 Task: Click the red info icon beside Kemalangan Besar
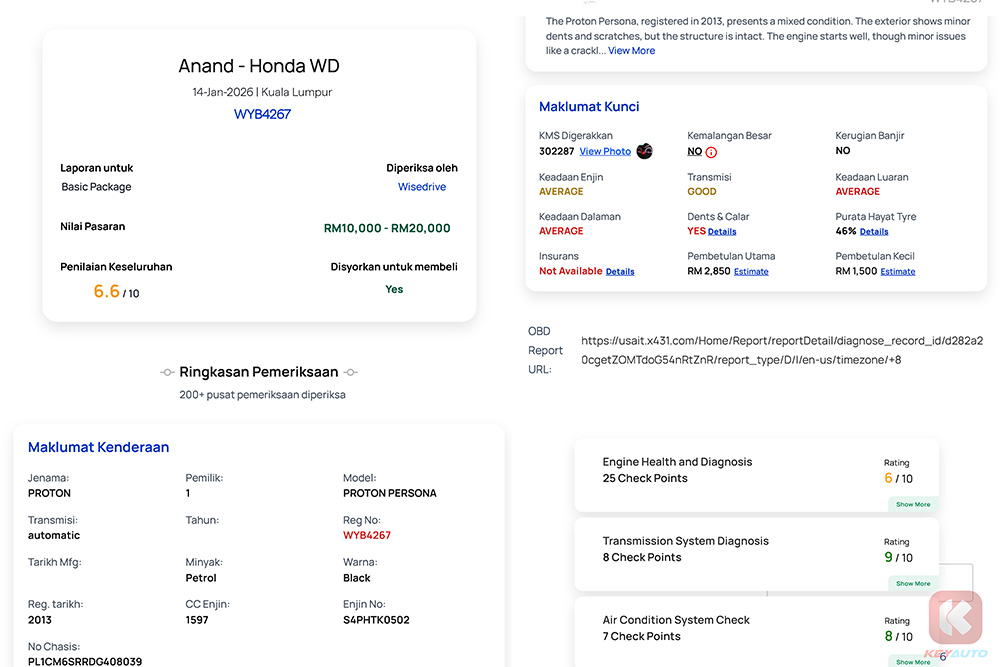[x=711, y=152]
